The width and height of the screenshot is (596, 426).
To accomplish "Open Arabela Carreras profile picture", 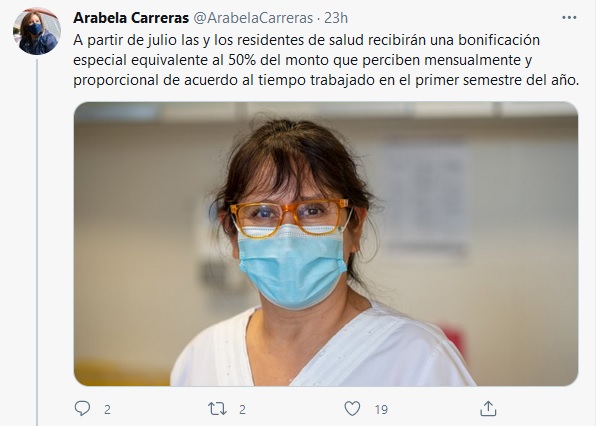I will tap(37, 31).
